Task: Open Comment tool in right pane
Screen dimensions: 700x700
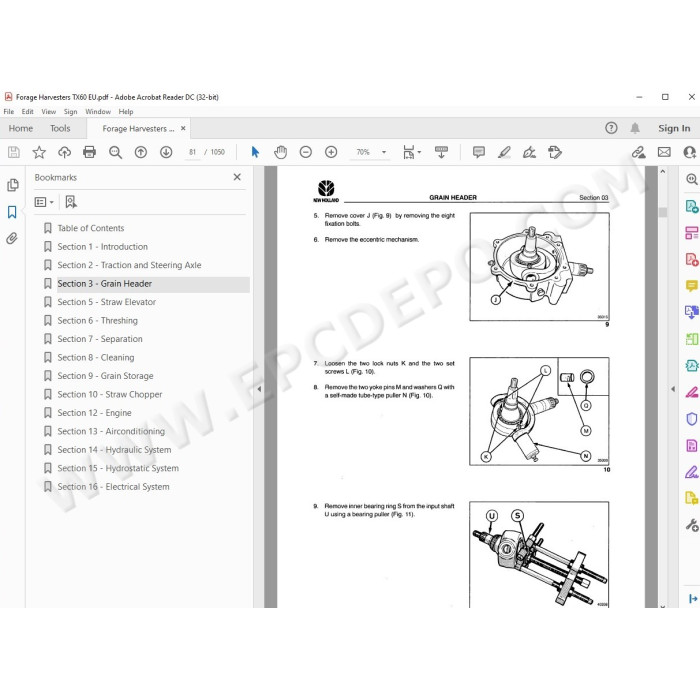Action: coord(691,285)
